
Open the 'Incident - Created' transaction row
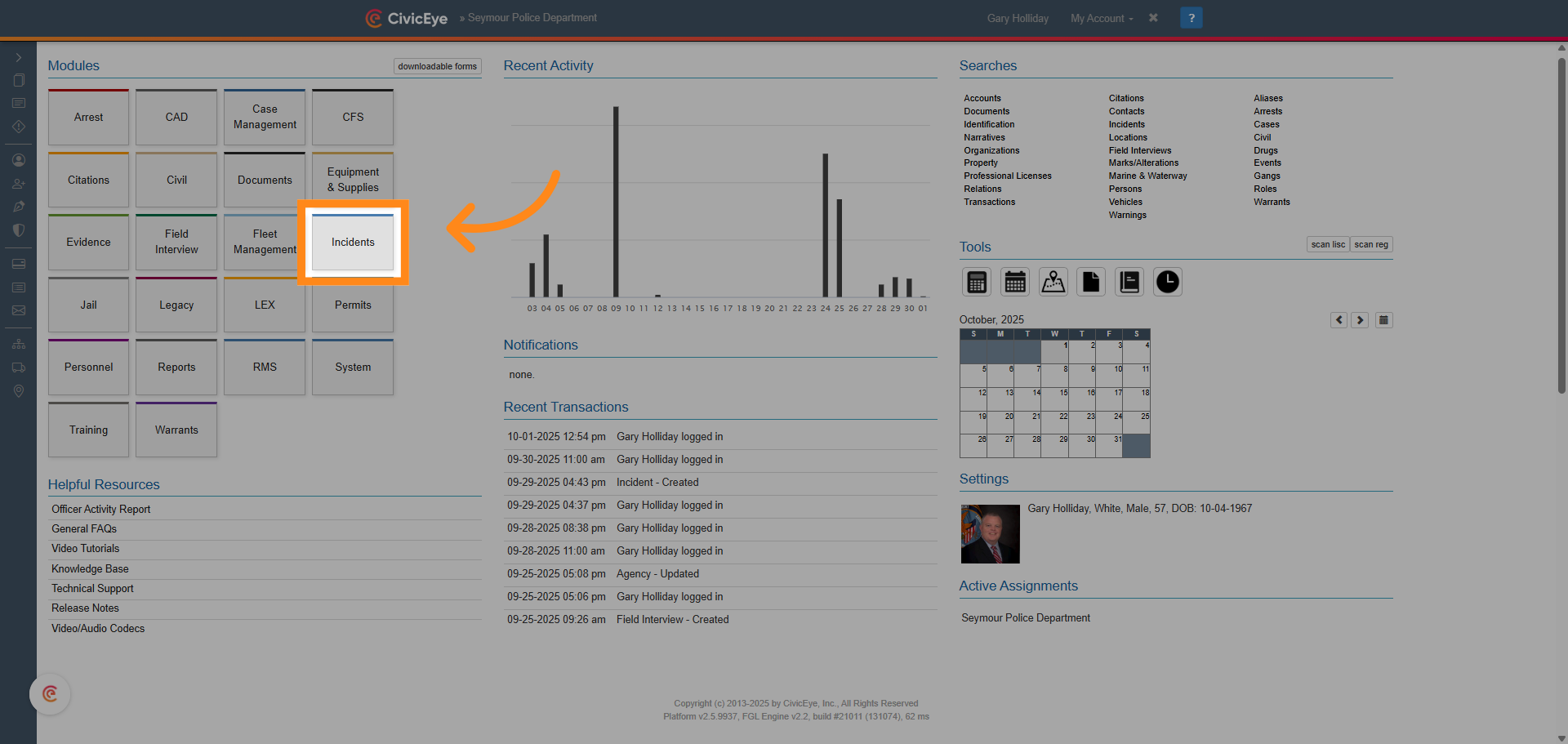click(x=720, y=483)
